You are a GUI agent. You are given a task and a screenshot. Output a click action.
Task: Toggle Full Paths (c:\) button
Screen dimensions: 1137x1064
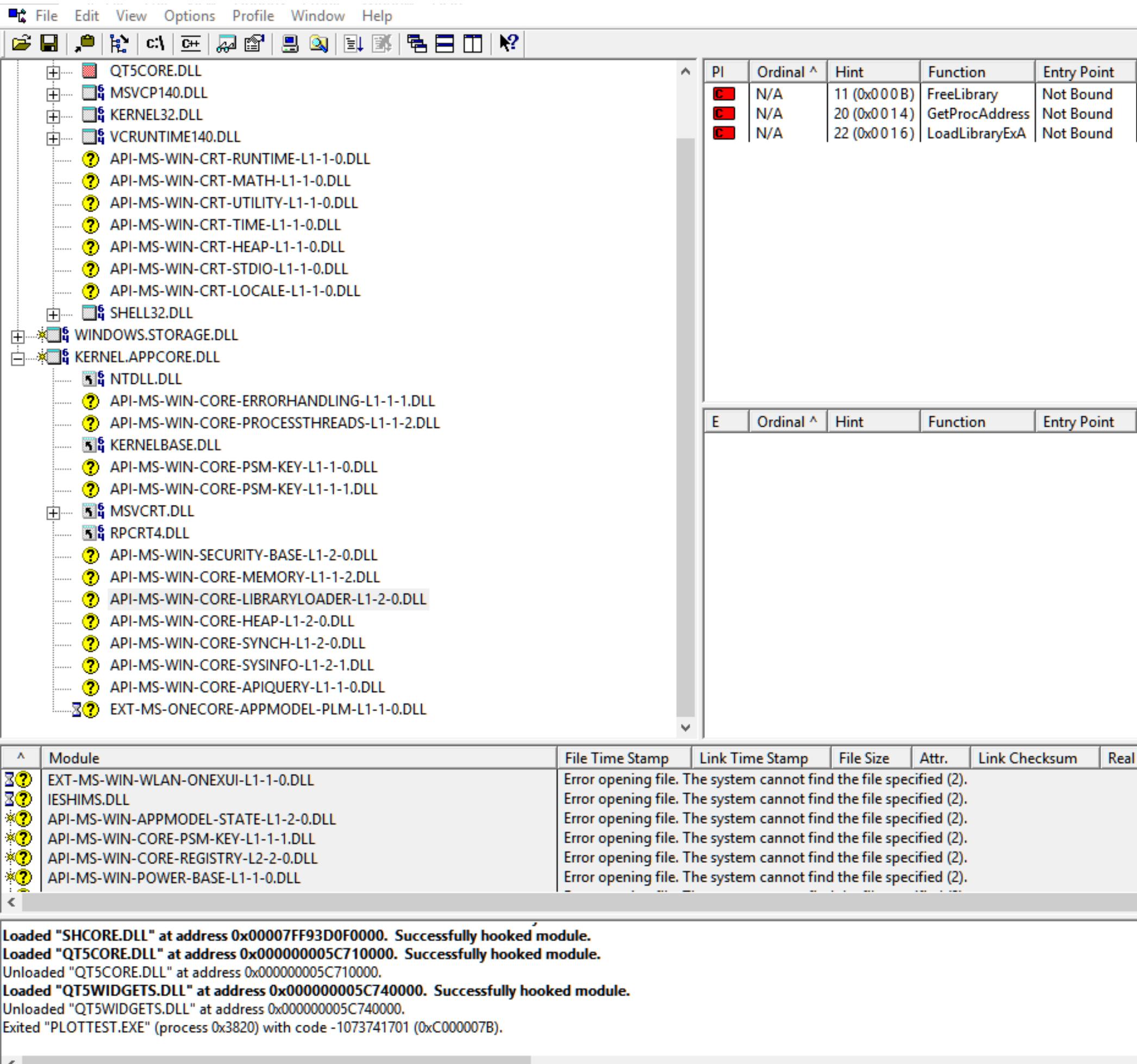tap(155, 43)
